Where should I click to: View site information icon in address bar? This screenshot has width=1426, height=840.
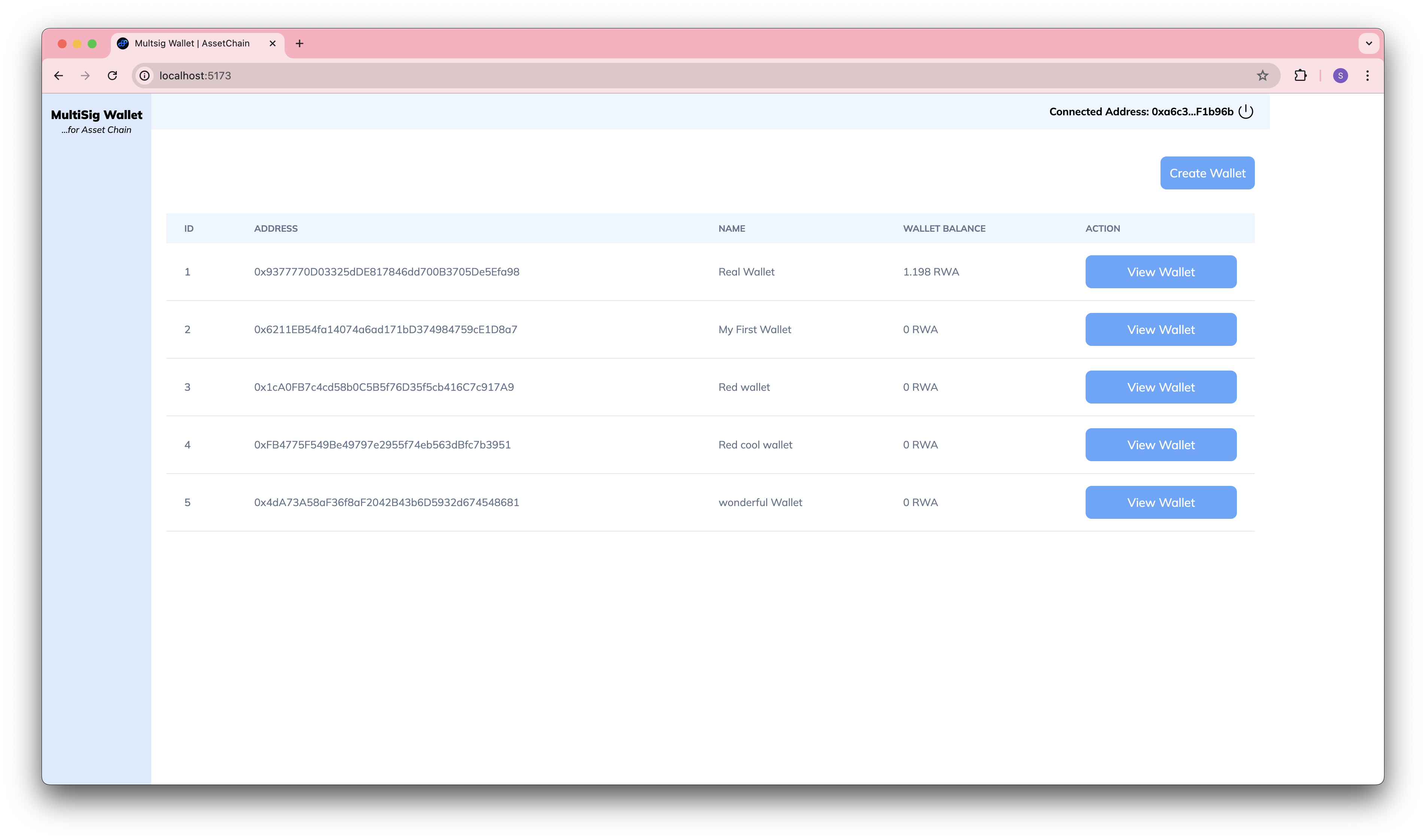coord(145,75)
